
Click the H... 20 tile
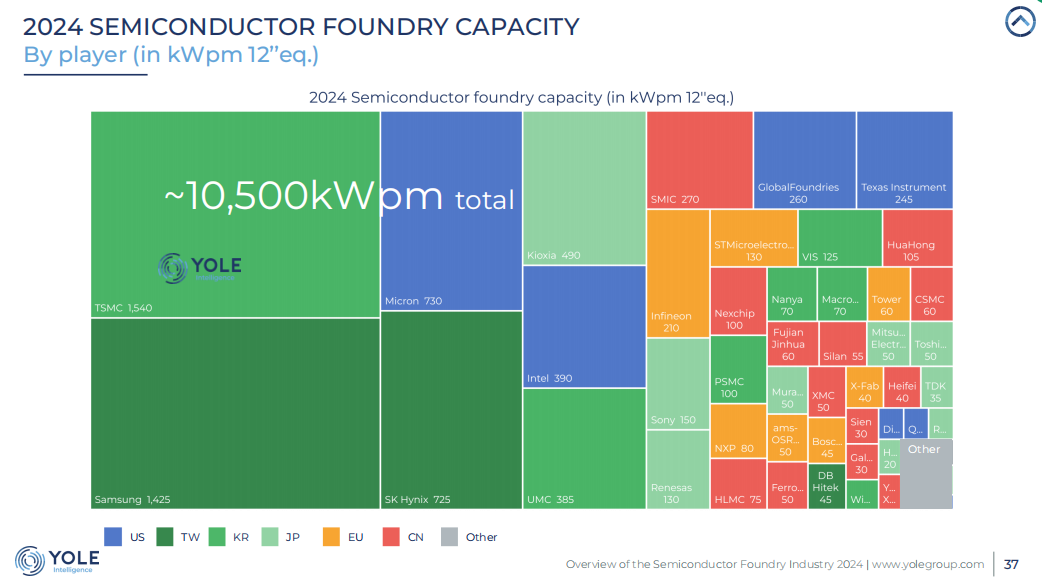[889, 457]
